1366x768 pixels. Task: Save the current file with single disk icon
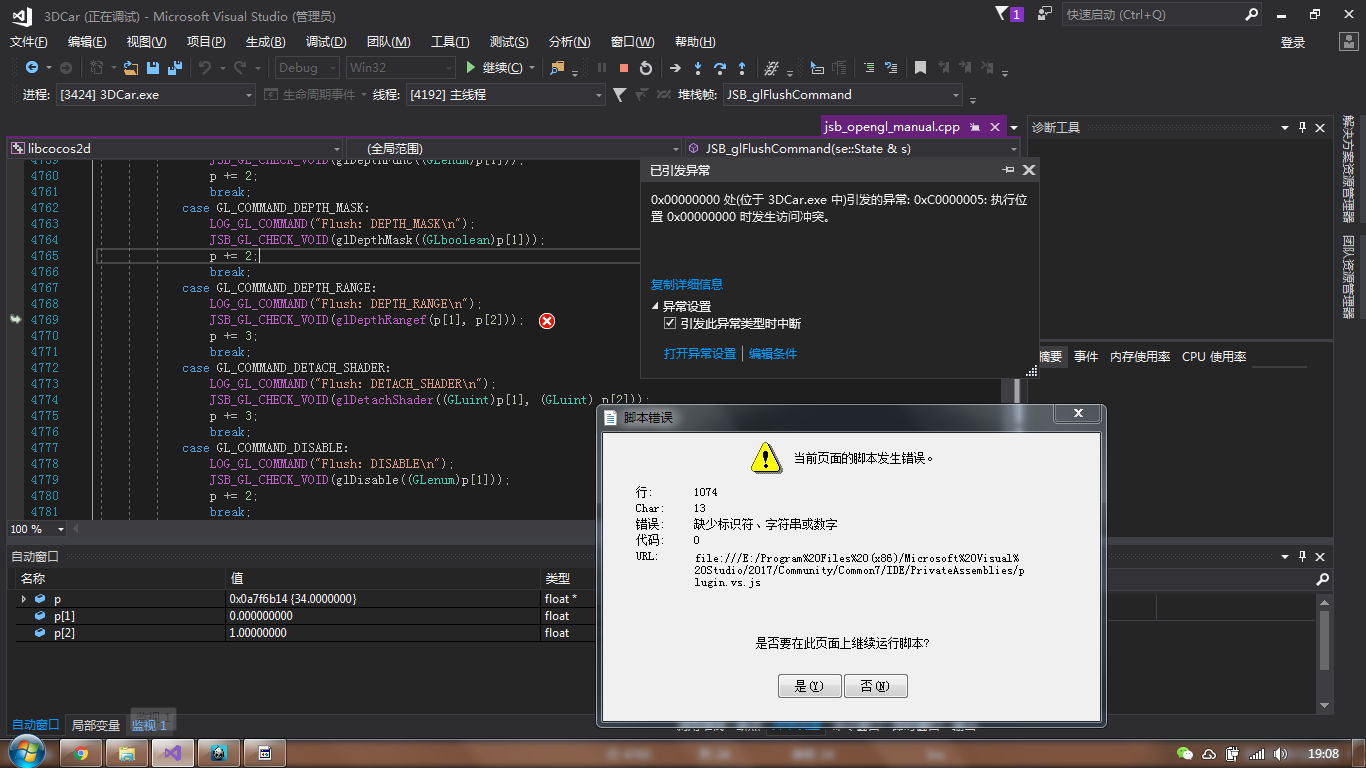tap(153, 68)
